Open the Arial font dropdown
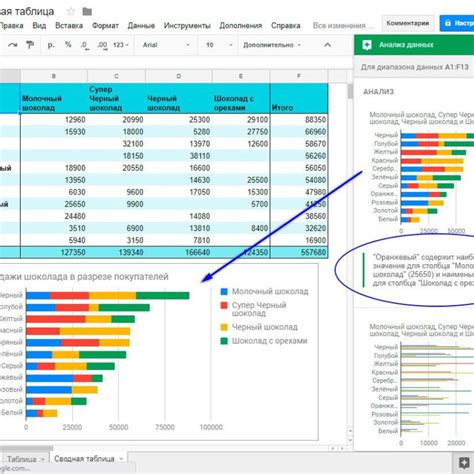This screenshot has height=474, width=474. [166, 45]
